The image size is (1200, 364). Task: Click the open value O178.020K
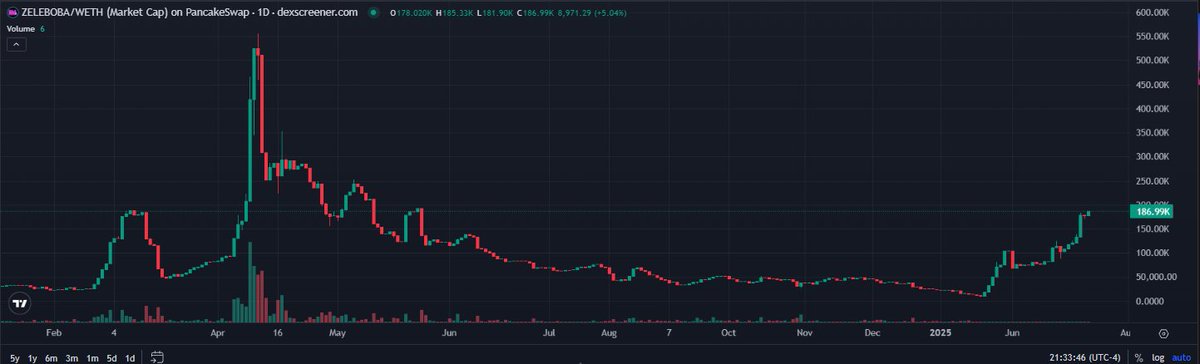click(412, 12)
